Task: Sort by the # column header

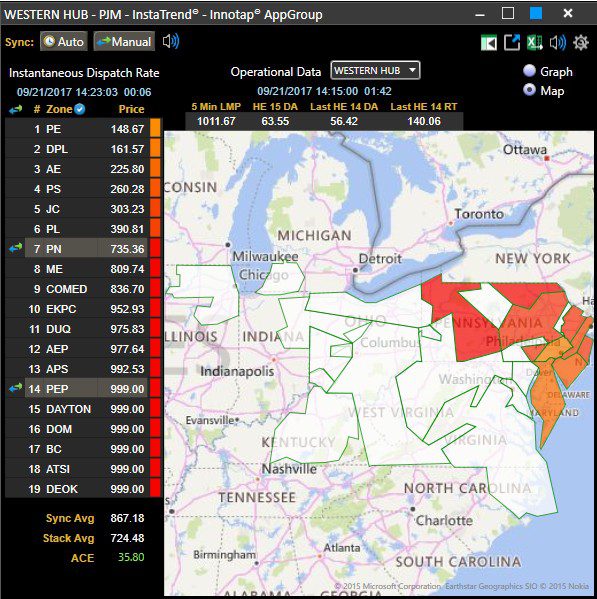Action: (37, 109)
